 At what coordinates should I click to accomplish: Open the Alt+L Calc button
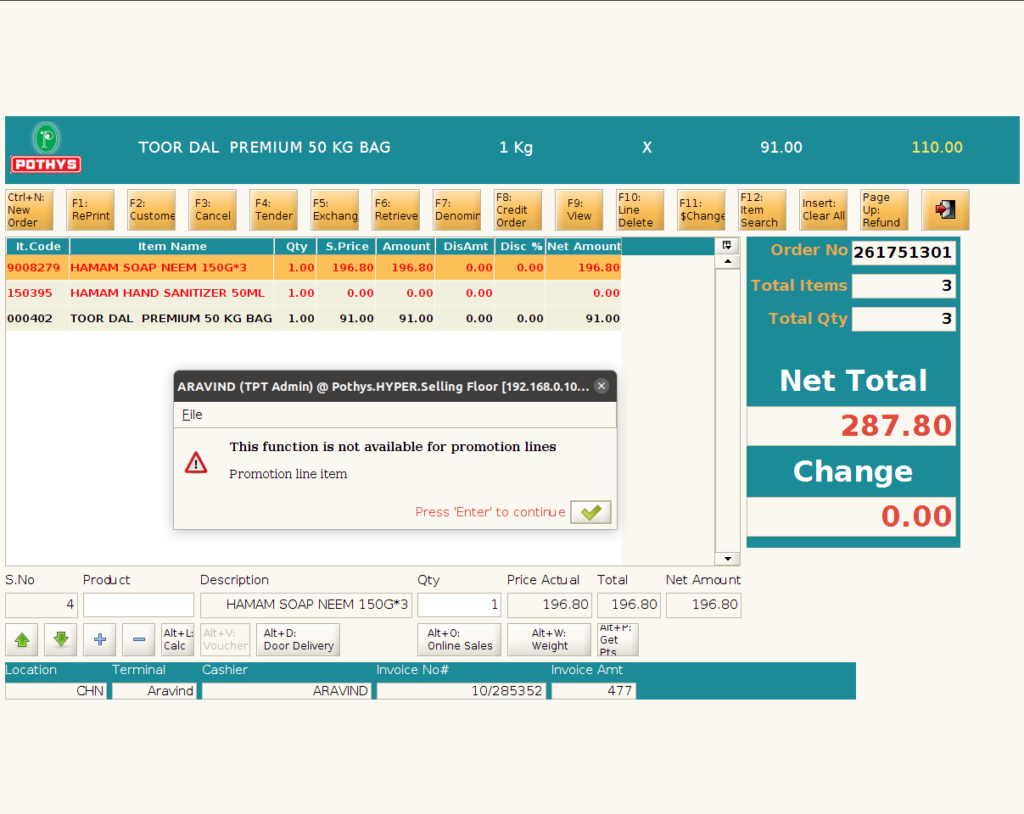[178, 640]
